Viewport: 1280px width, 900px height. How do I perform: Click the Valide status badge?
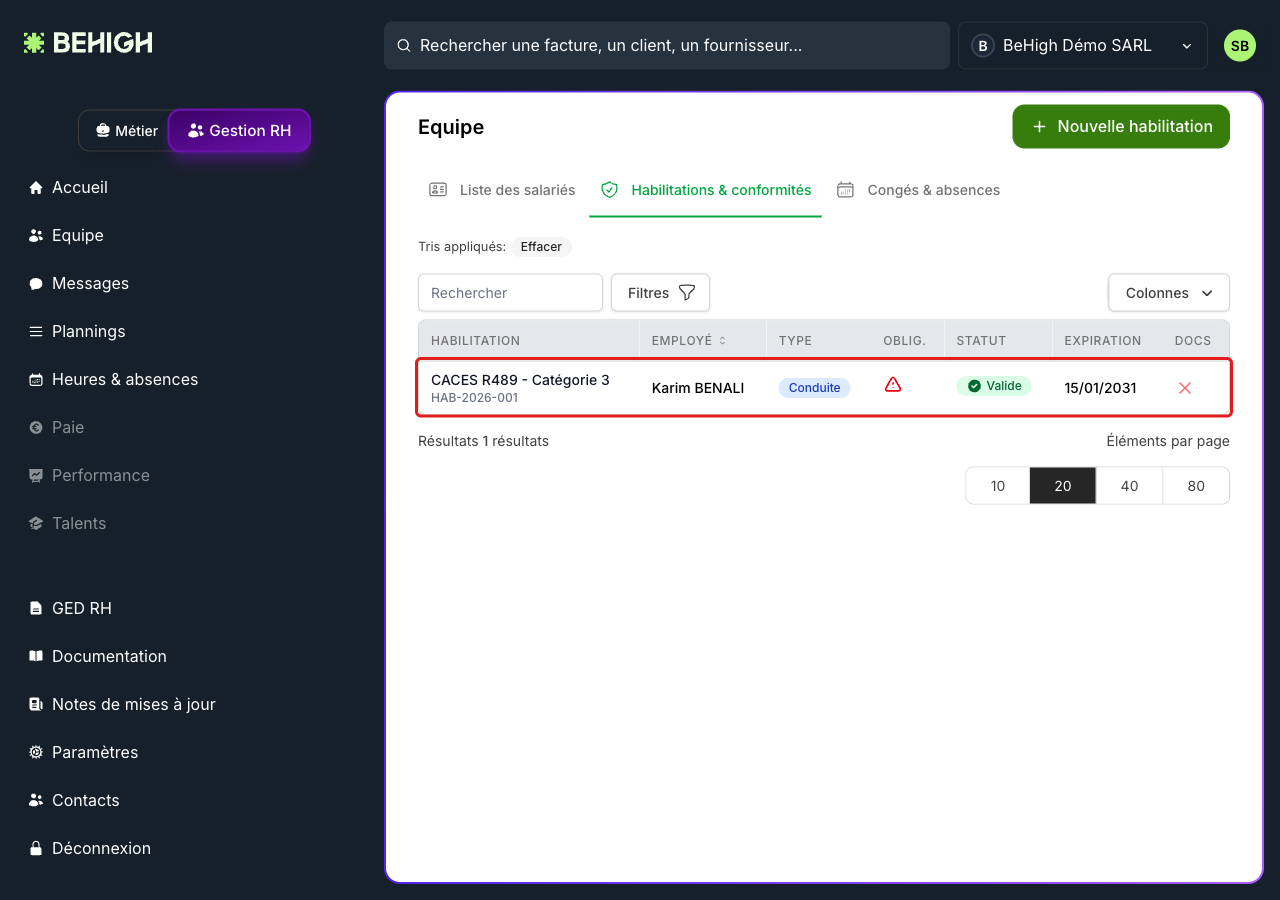[x=994, y=386]
